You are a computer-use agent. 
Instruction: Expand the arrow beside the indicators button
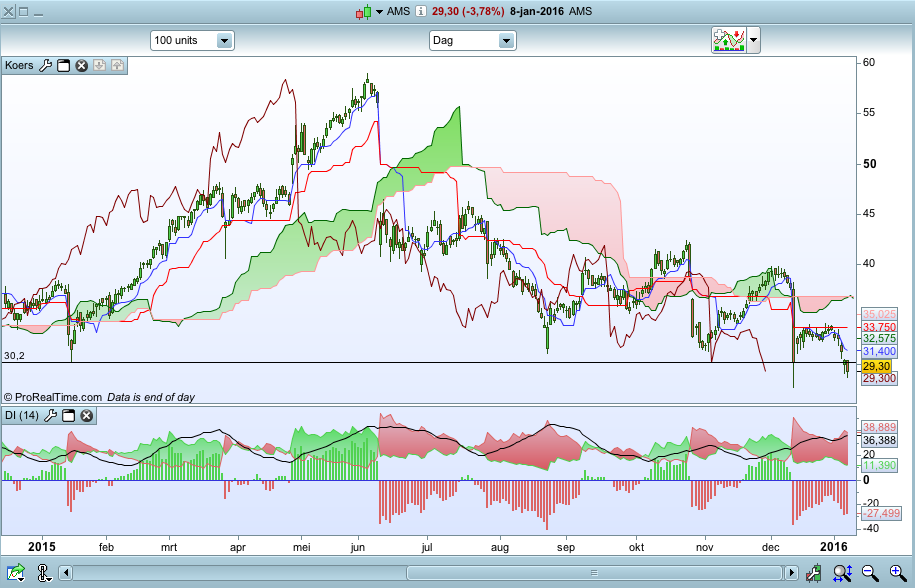pyautogui.click(x=753, y=40)
